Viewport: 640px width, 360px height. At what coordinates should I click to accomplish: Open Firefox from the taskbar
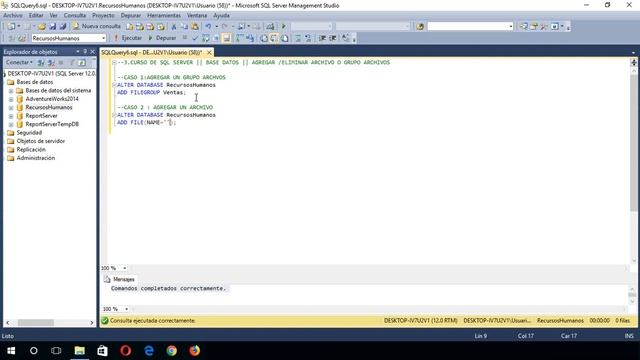coord(195,351)
